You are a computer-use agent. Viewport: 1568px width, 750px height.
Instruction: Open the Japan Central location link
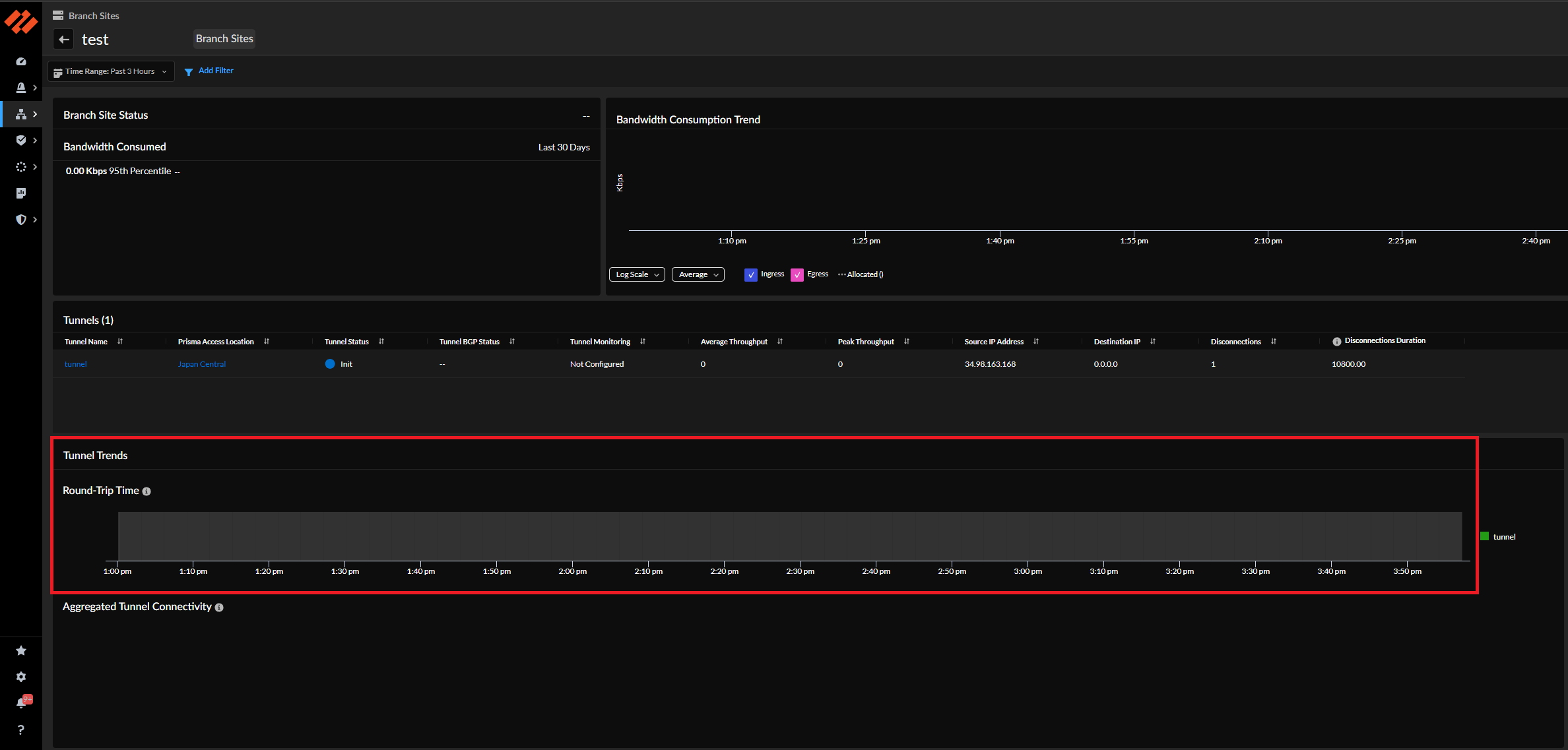(201, 364)
